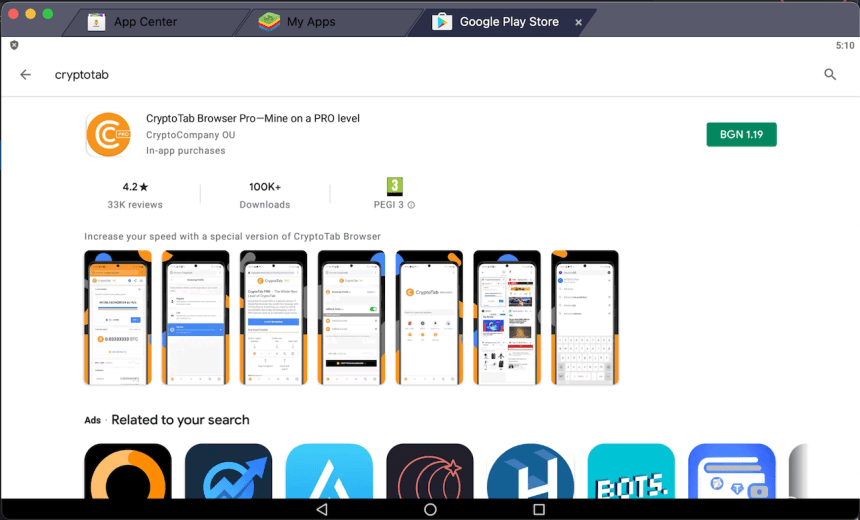Switch to the App Center tab
The width and height of the screenshot is (860, 520).
pos(148,22)
